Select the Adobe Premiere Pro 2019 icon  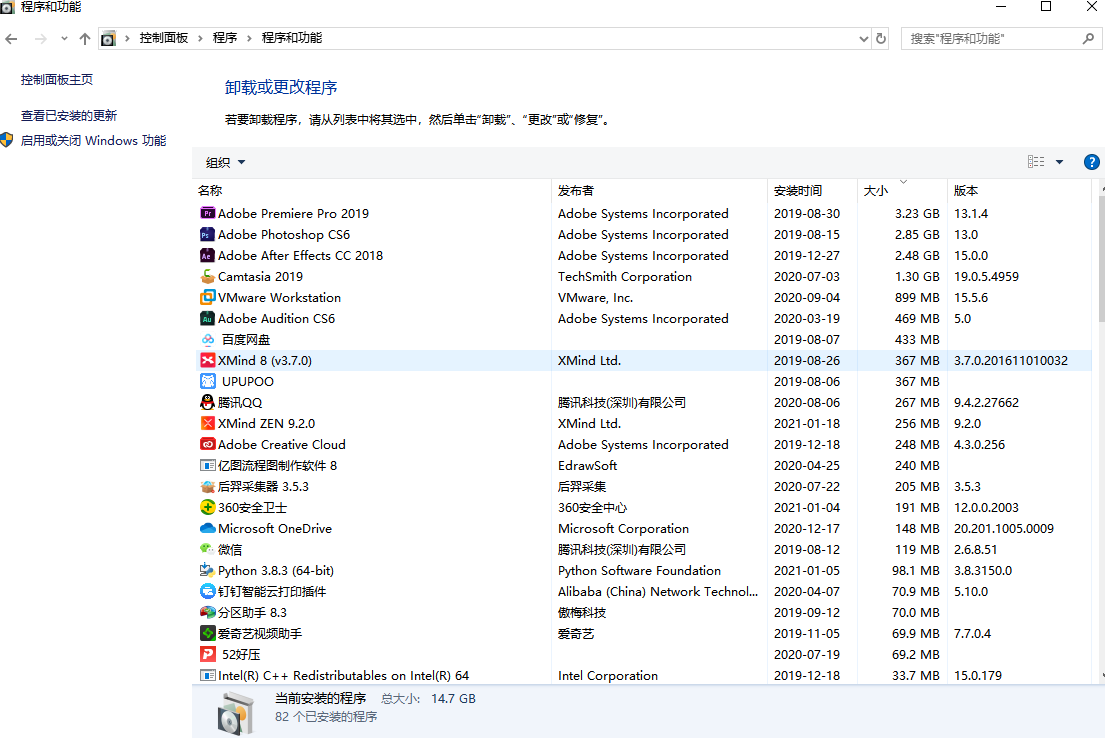point(207,213)
